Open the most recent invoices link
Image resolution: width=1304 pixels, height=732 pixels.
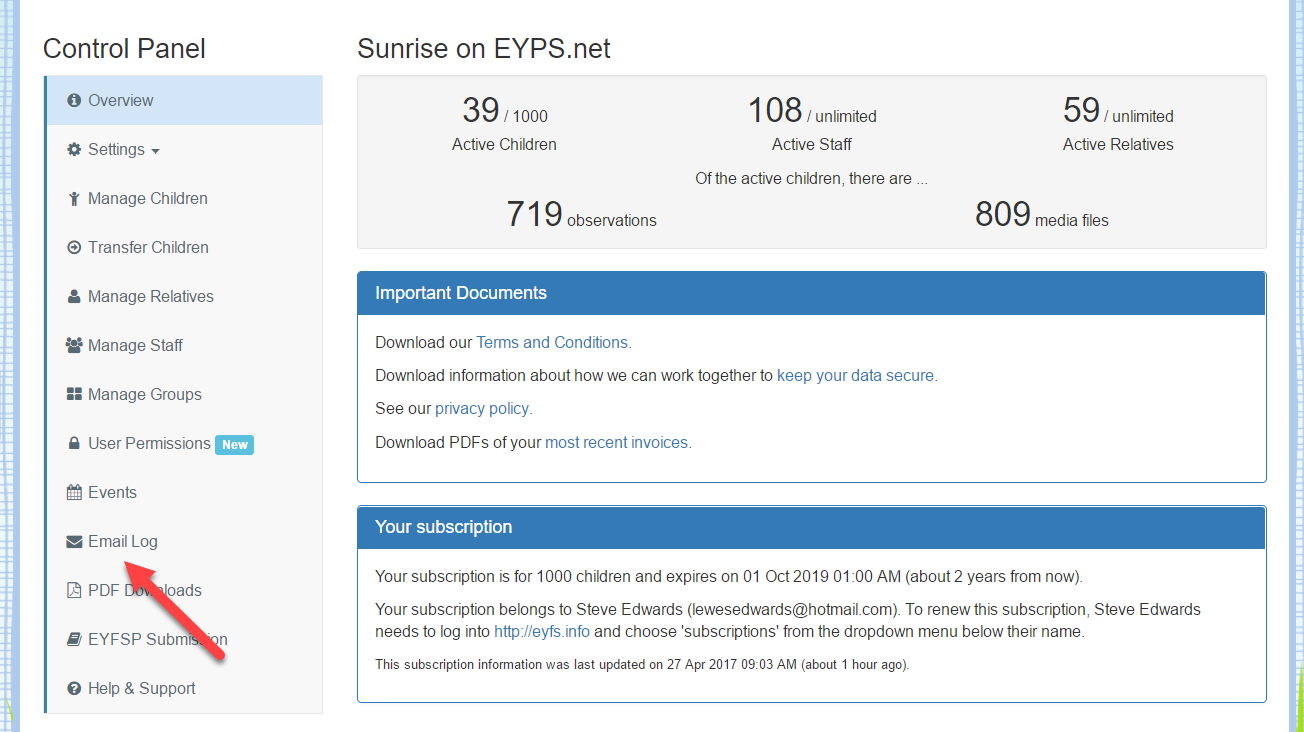point(616,442)
